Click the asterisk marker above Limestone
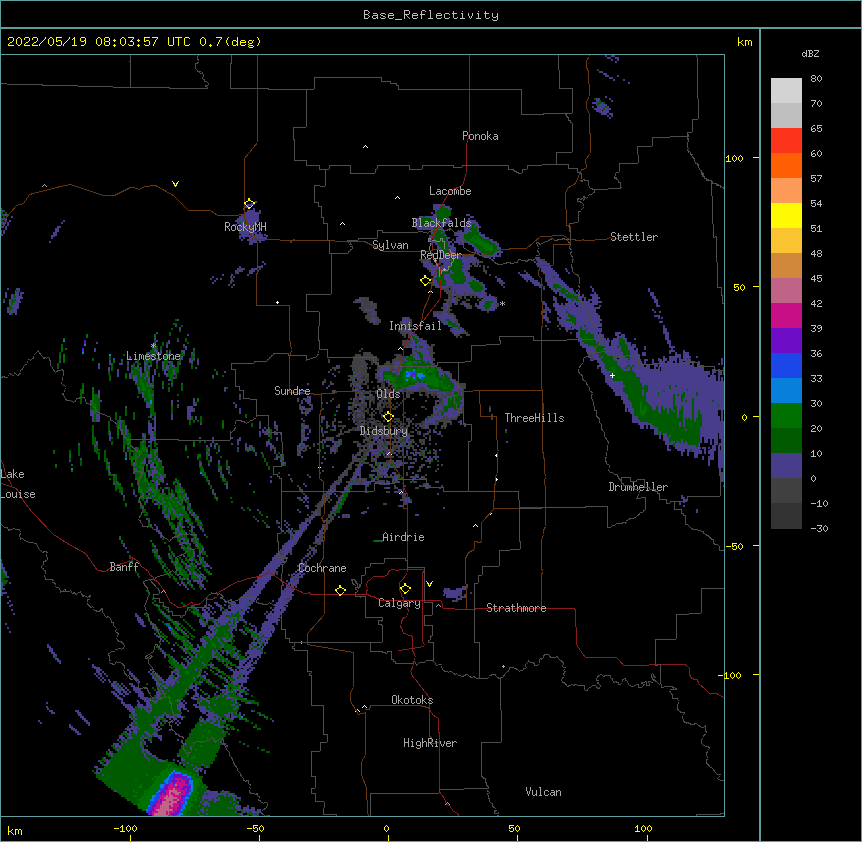Viewport: 862px width, 842px height. [153, 345]
